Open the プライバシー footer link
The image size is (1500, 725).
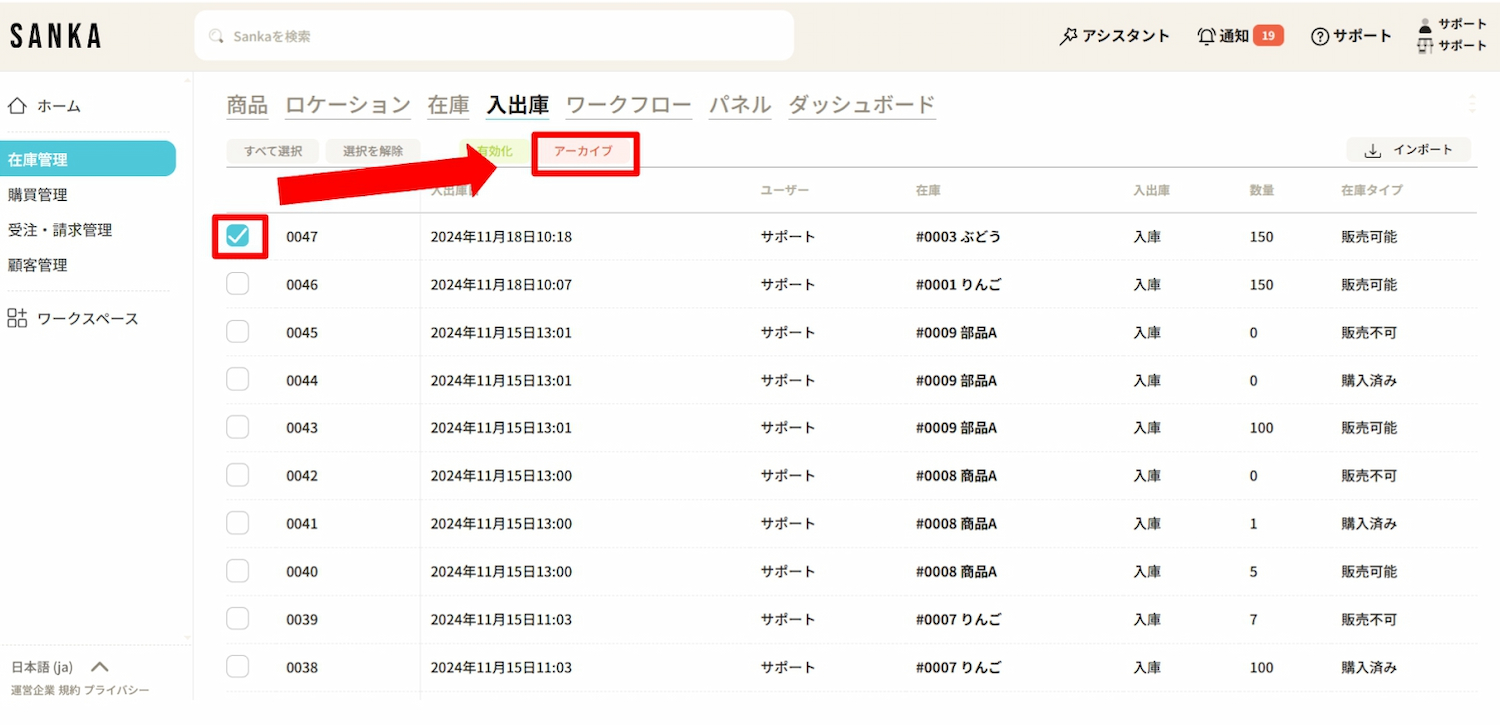(117, 690)
